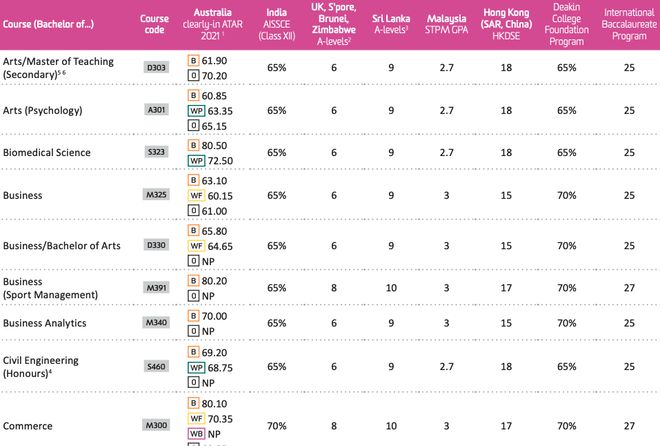Click the Business Analytics course name
Screen dimensions: 660x446
point(45,323)
